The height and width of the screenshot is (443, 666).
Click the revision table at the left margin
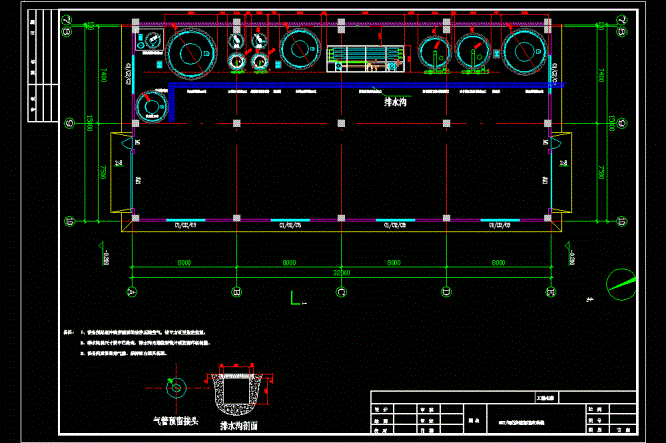43,66
